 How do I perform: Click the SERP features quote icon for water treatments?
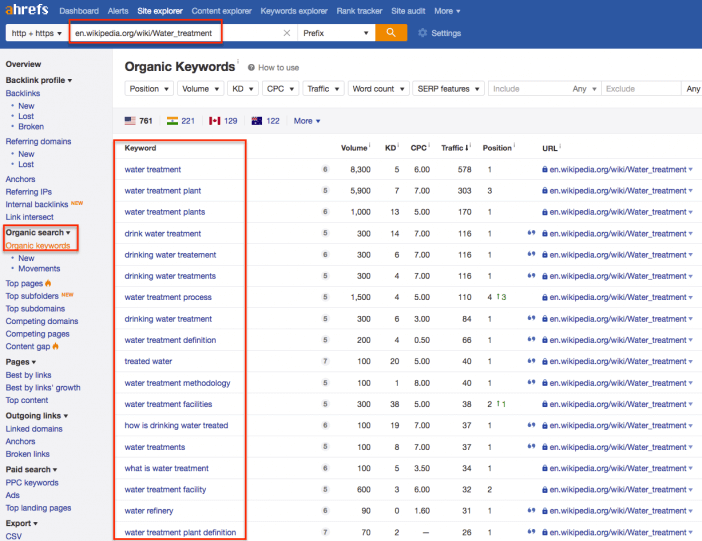click(531, 447)
